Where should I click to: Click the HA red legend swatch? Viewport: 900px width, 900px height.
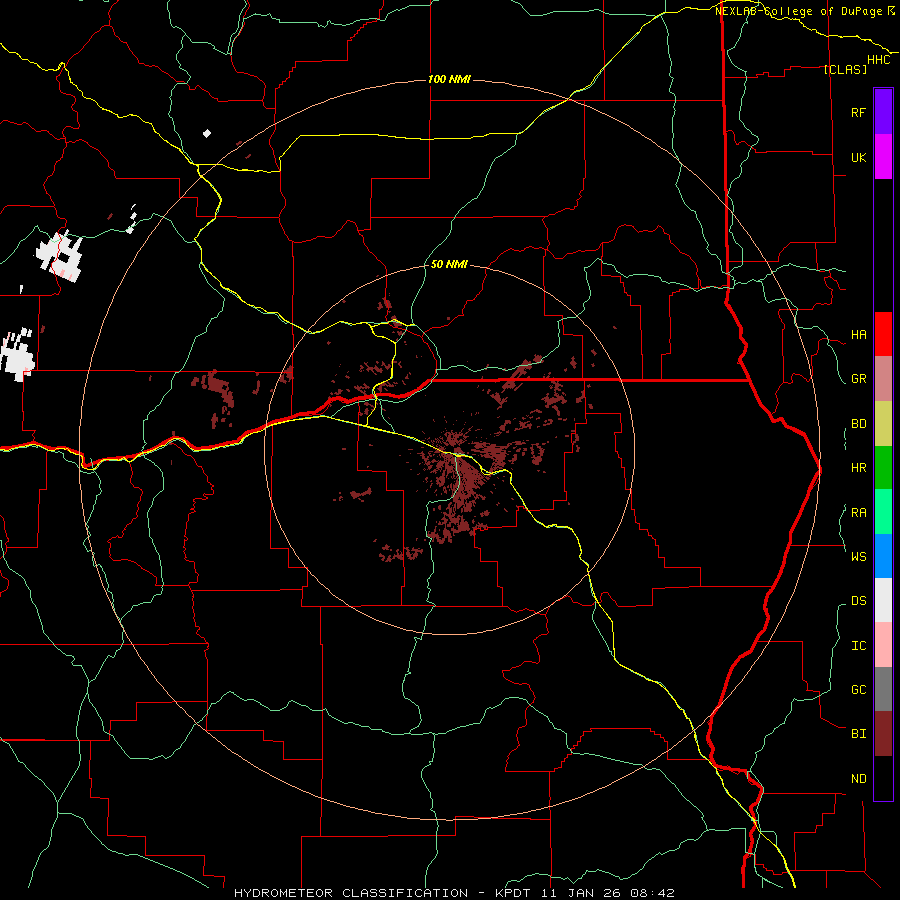click(883, 334)
